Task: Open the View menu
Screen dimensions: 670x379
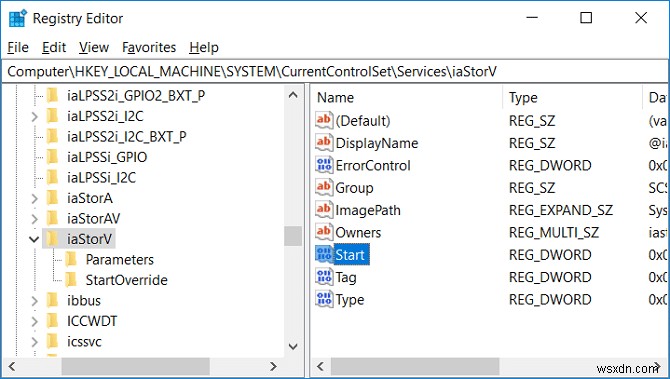Action: point(94,47)
